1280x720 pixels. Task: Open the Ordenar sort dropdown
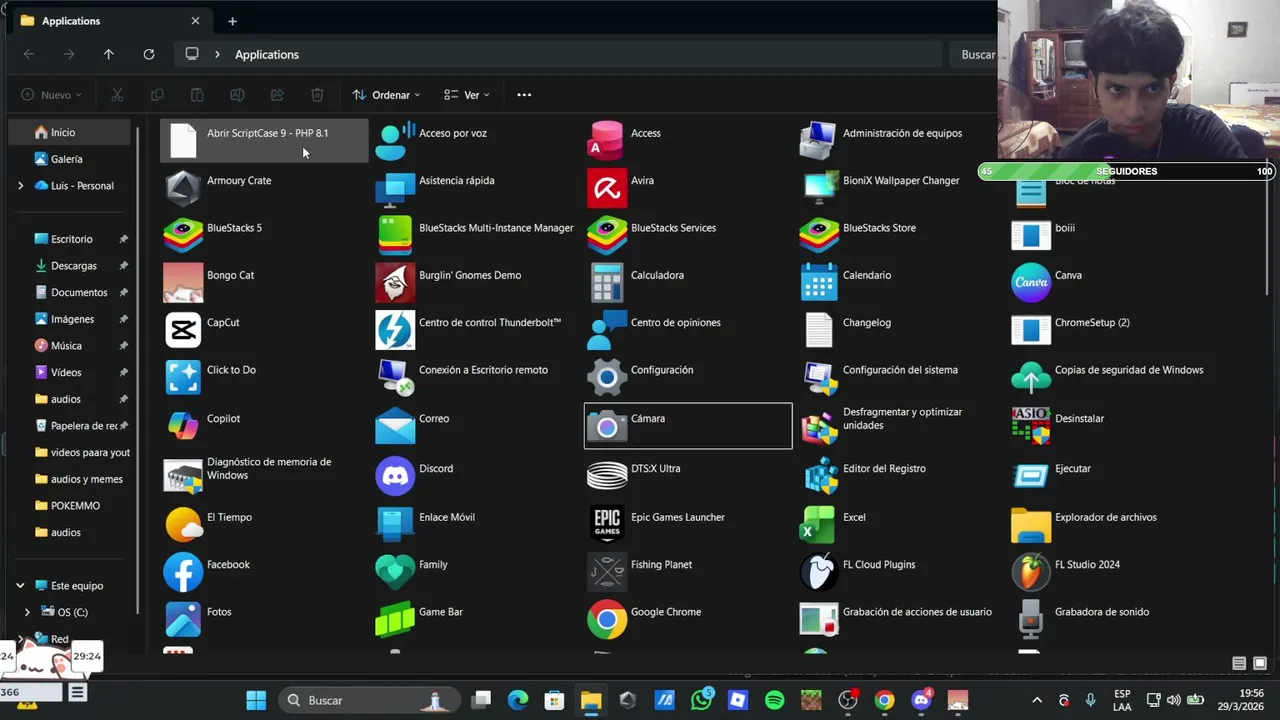coord(386,95)
